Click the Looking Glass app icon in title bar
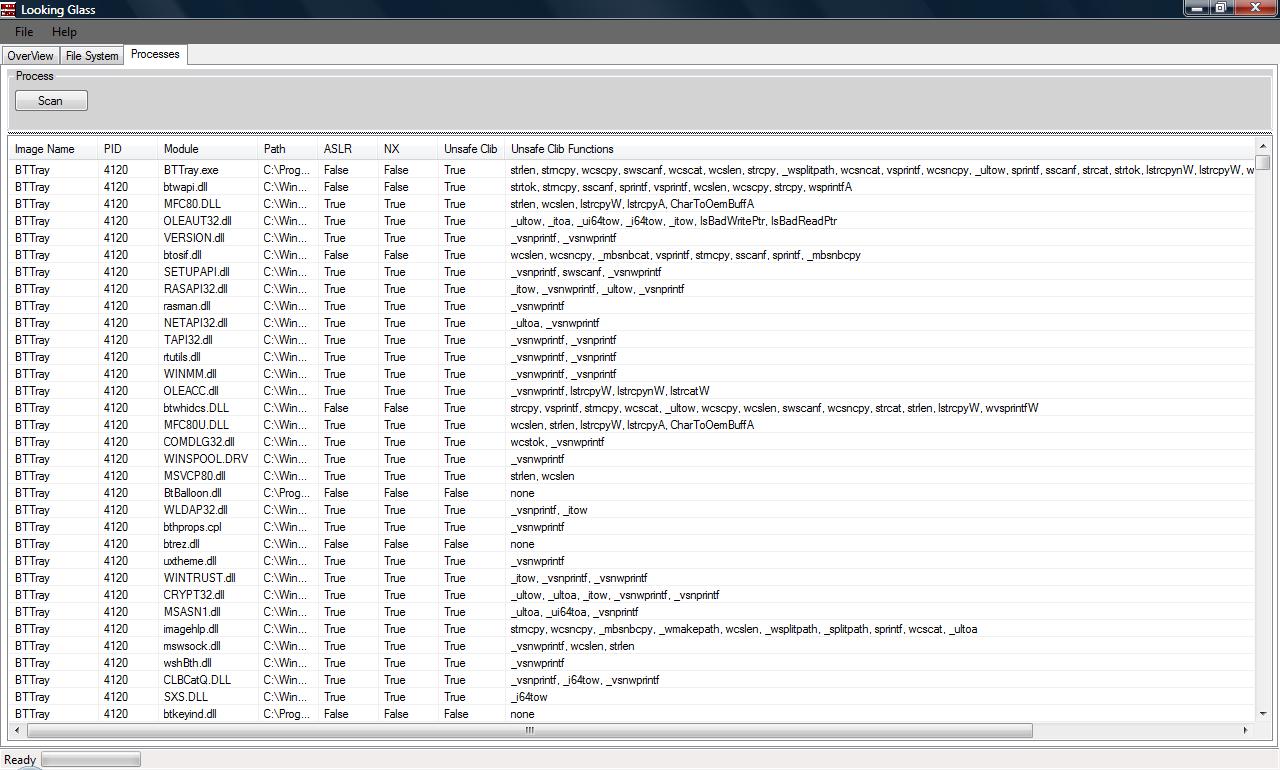Image resolution: width=1280 pixels, height=770 pixels. [8, 9]
